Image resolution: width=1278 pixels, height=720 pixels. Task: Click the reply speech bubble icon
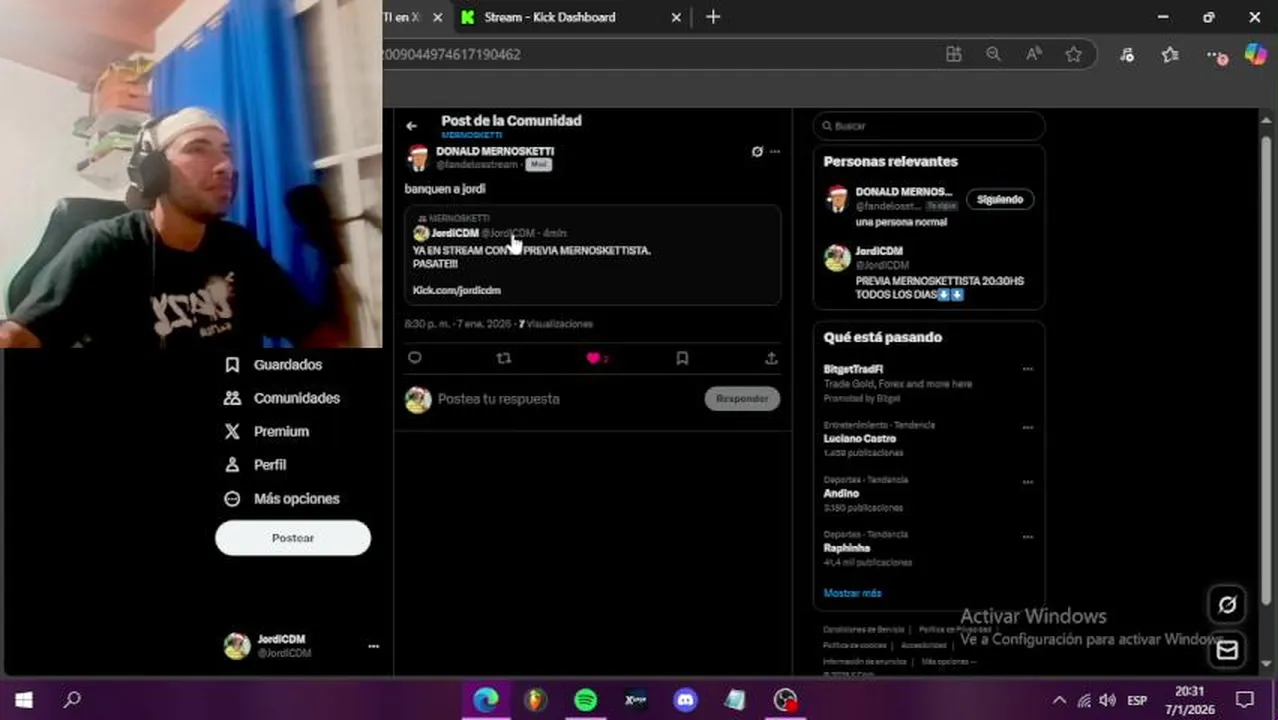415,358
